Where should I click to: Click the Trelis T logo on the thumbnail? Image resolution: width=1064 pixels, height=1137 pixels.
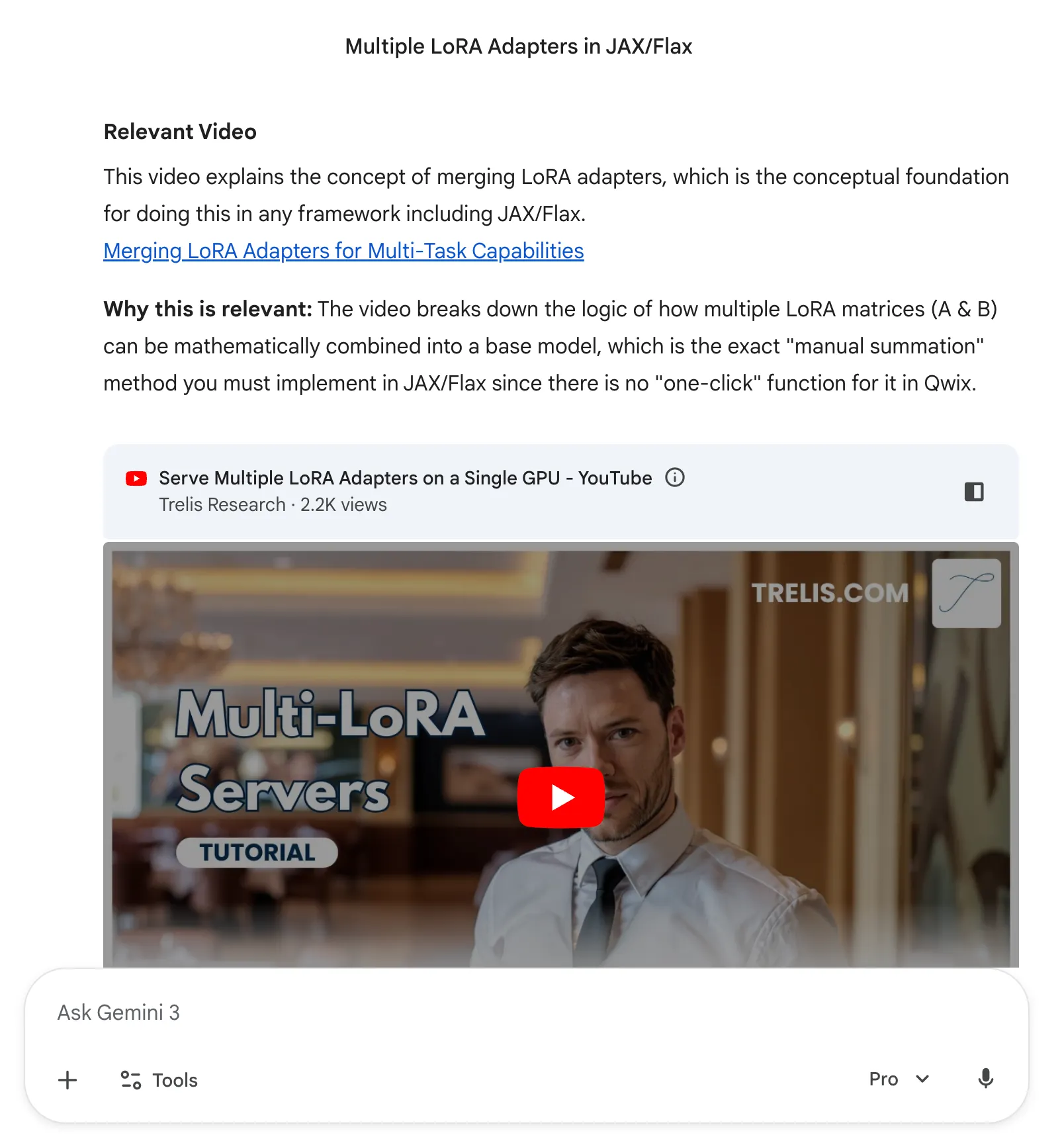[966, 593]
